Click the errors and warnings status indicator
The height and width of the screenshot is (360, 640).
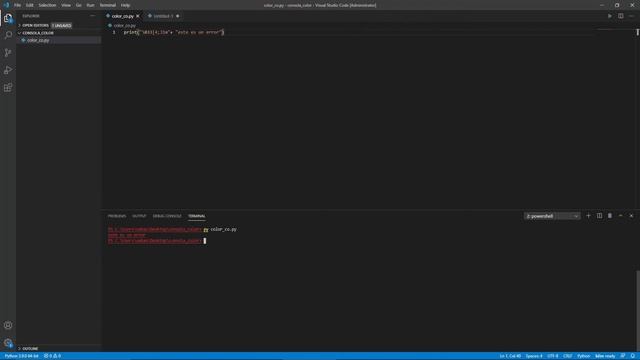pyautogui.click(x=52, y=356)
